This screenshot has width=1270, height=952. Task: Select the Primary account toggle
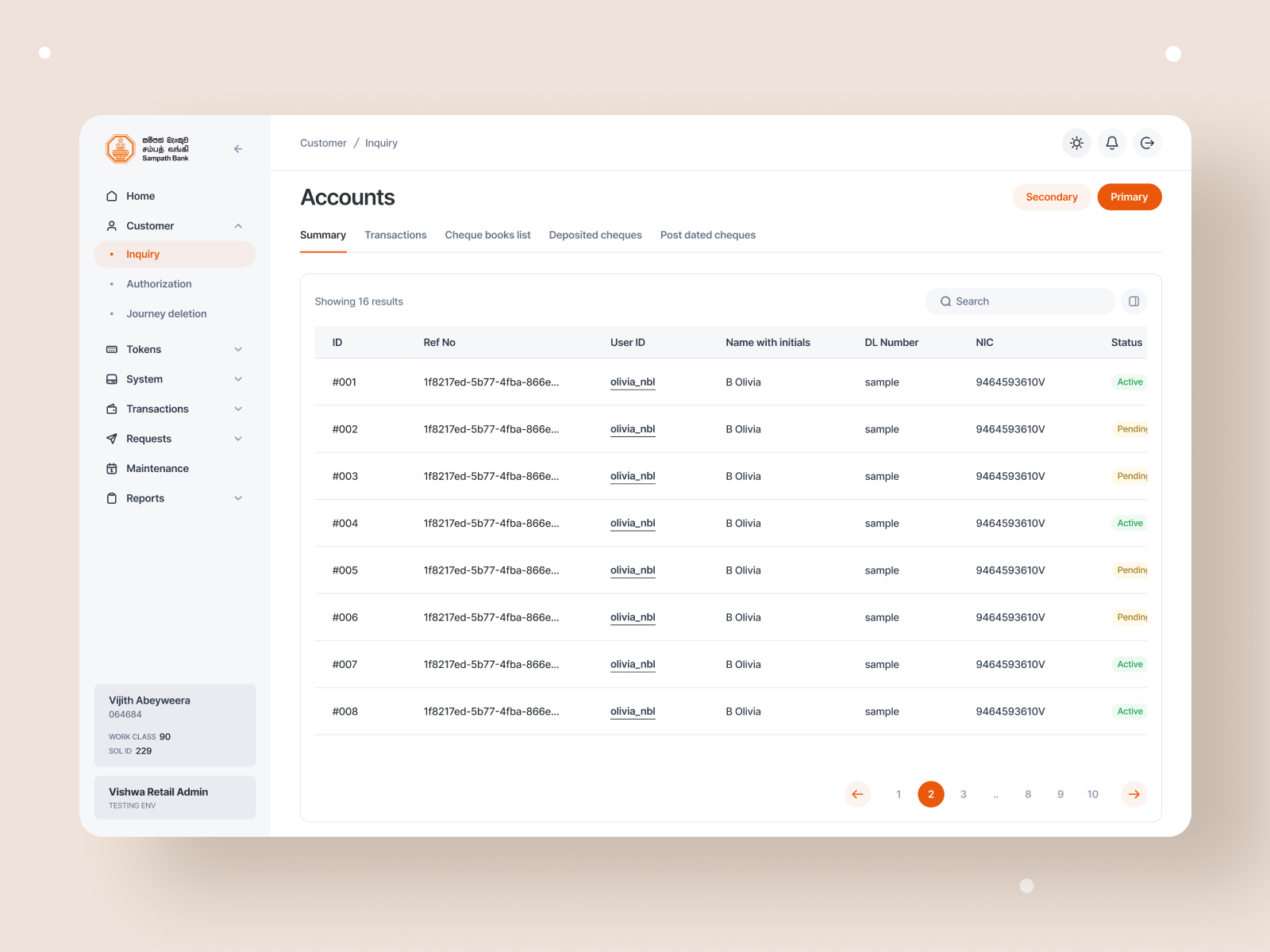click(x=1129, y=197)
